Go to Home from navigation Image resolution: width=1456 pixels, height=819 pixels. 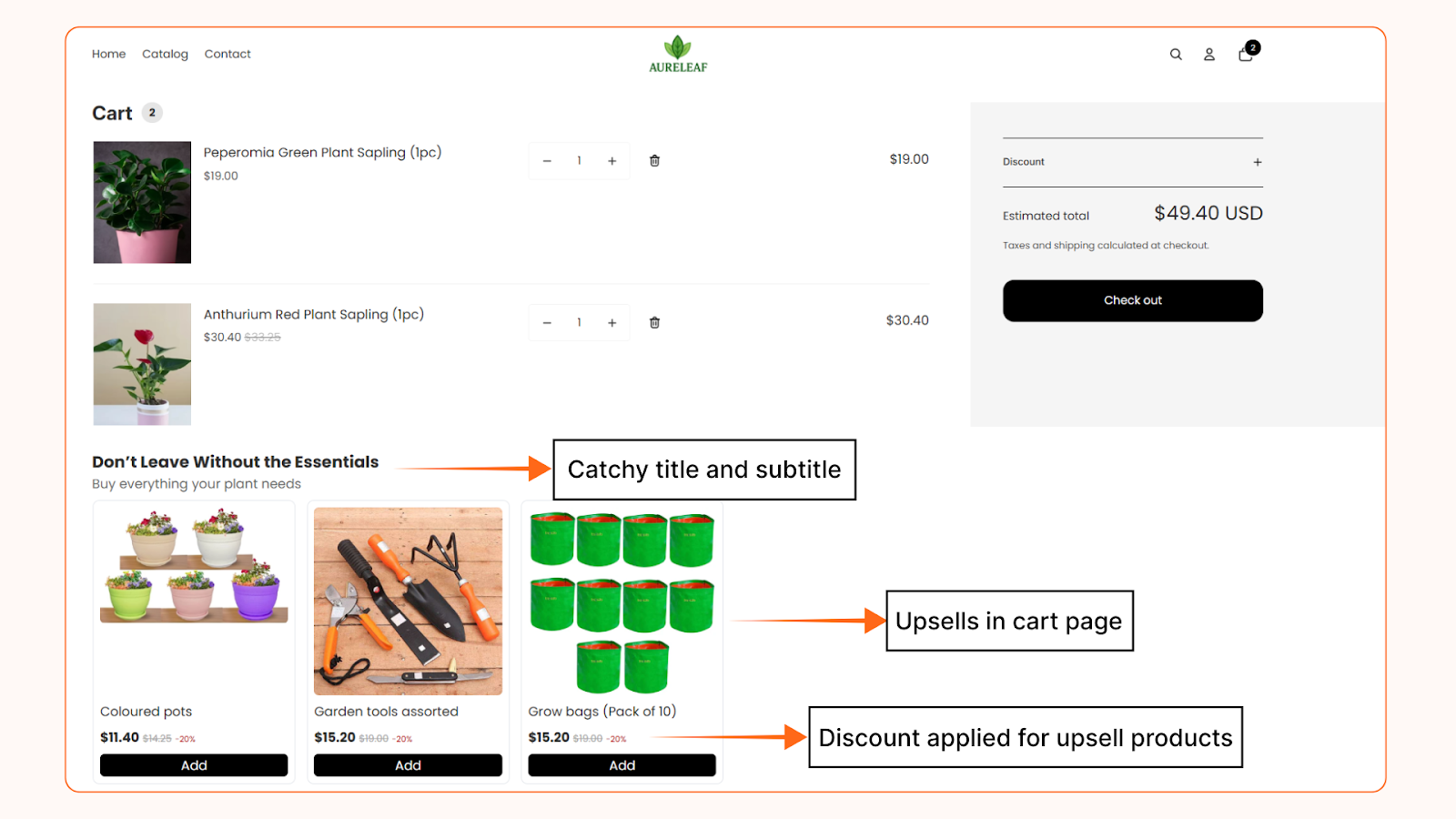(x=108, y=54)
